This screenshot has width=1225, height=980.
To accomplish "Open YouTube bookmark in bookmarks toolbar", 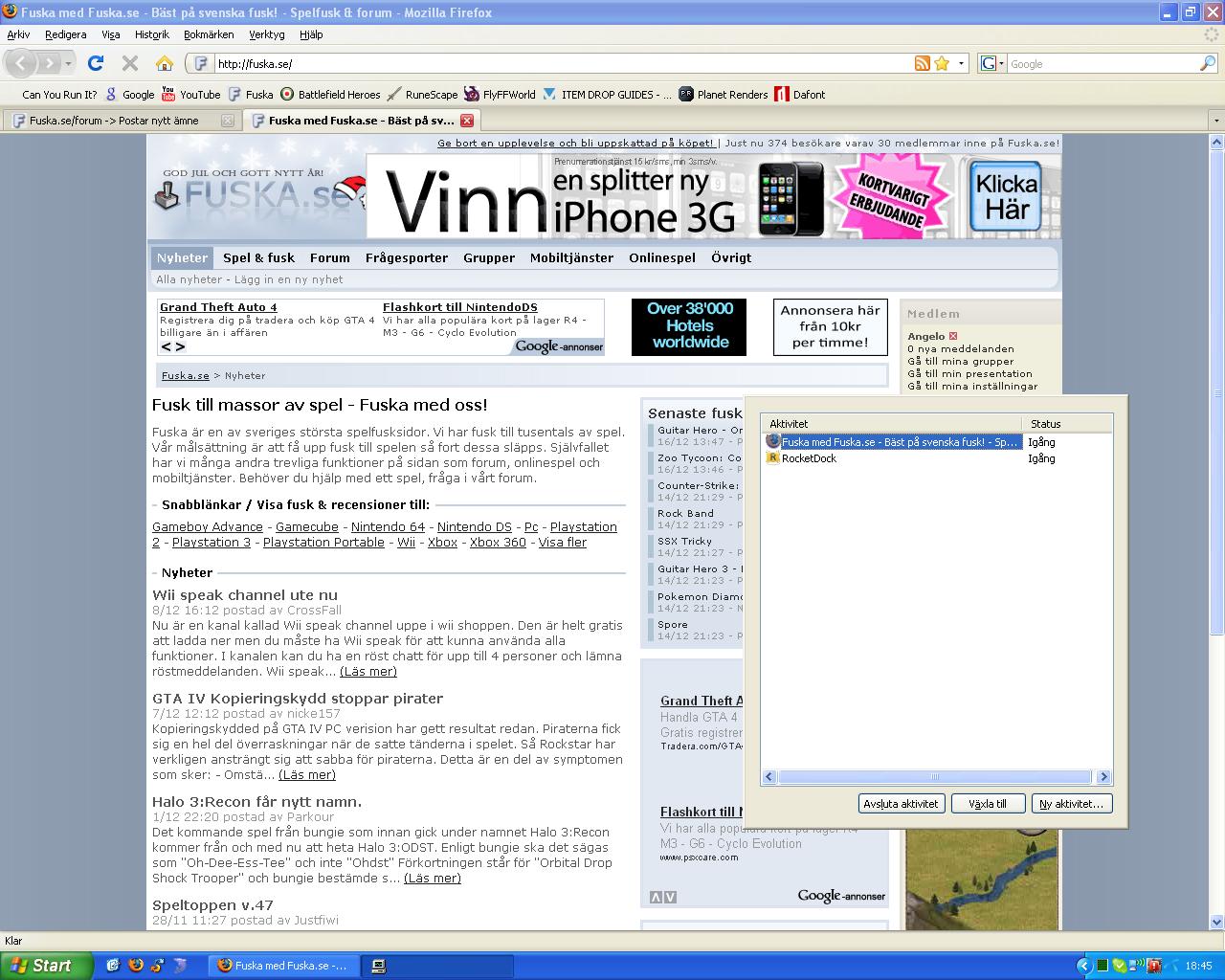I will pos(191,94).
